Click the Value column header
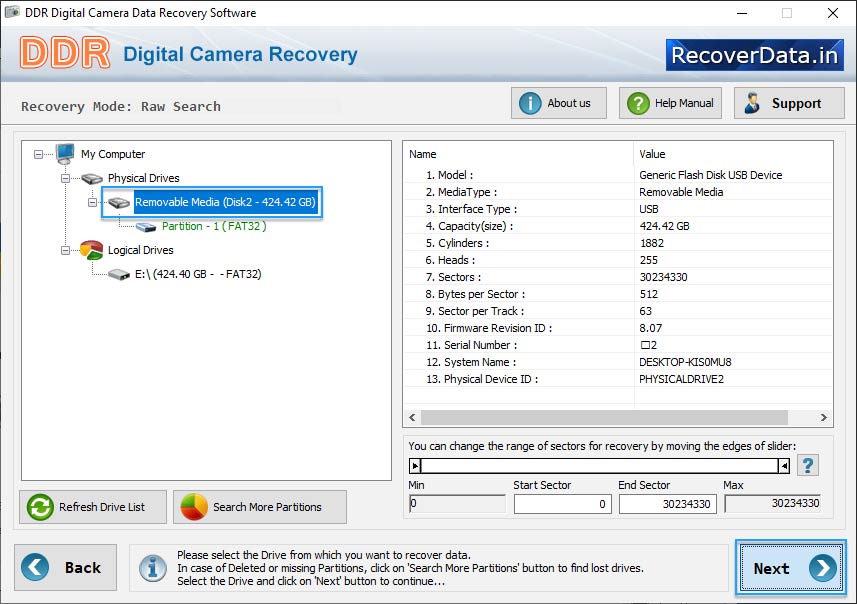This screenshot has width=857, height=604. point(733,154)
